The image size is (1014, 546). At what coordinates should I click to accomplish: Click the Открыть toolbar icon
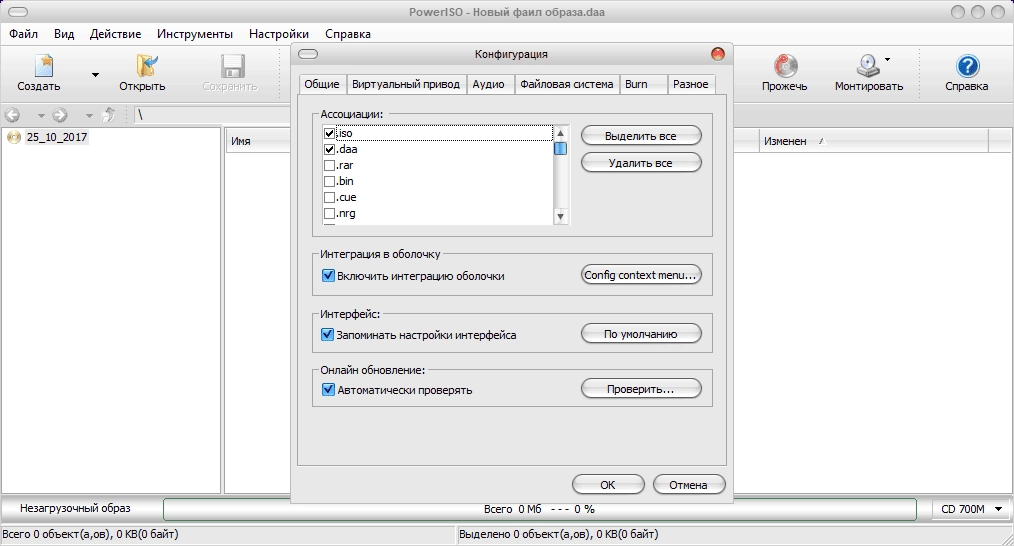[147, 65]
